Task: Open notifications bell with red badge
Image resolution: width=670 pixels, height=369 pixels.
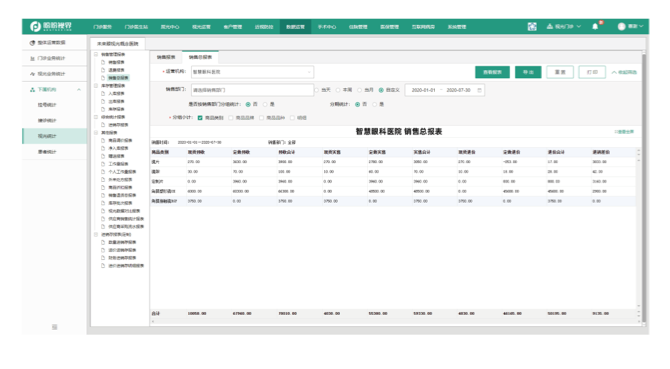Action: (x=595, y=26)
